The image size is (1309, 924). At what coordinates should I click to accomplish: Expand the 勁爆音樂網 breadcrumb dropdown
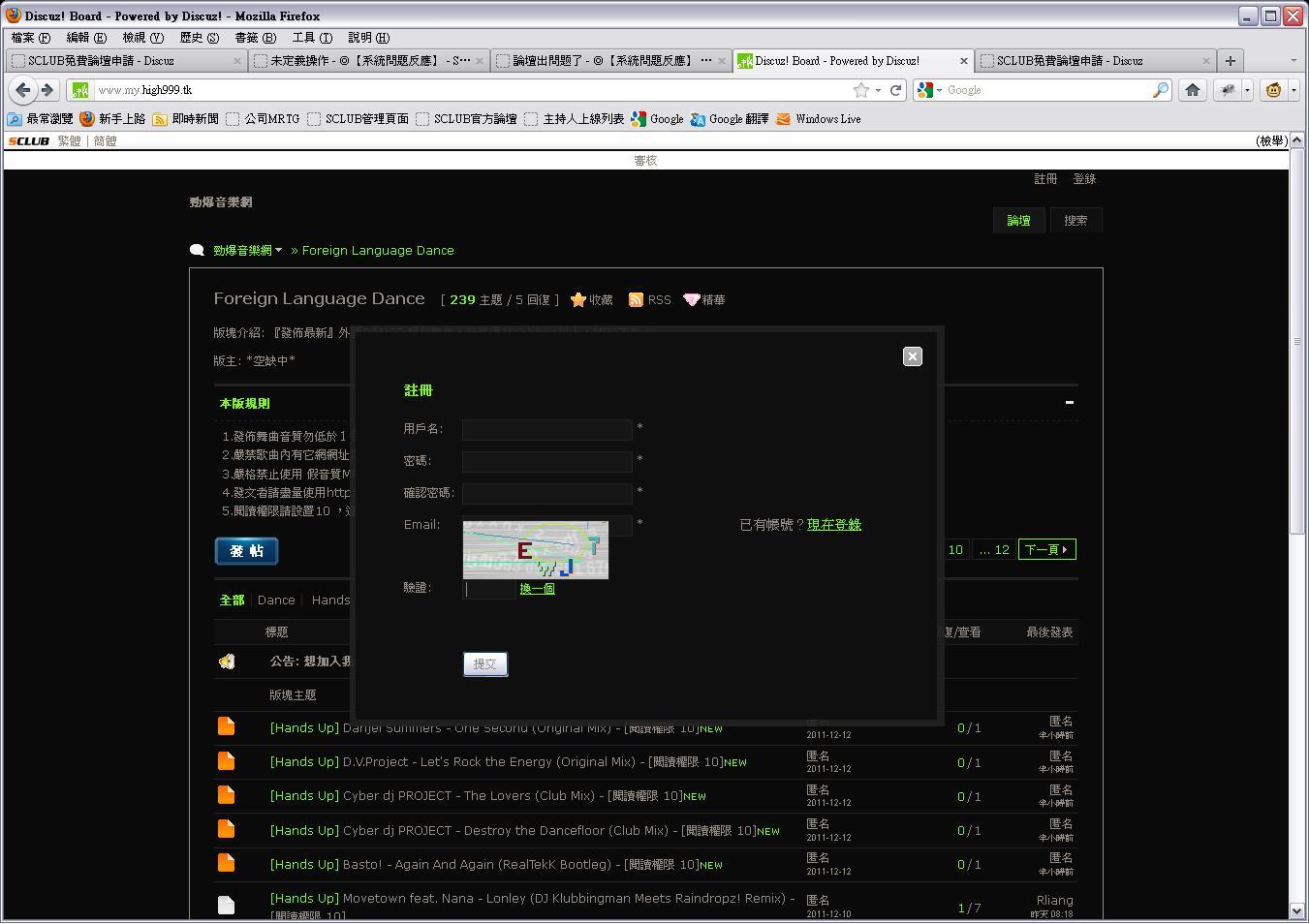[278, 251]
